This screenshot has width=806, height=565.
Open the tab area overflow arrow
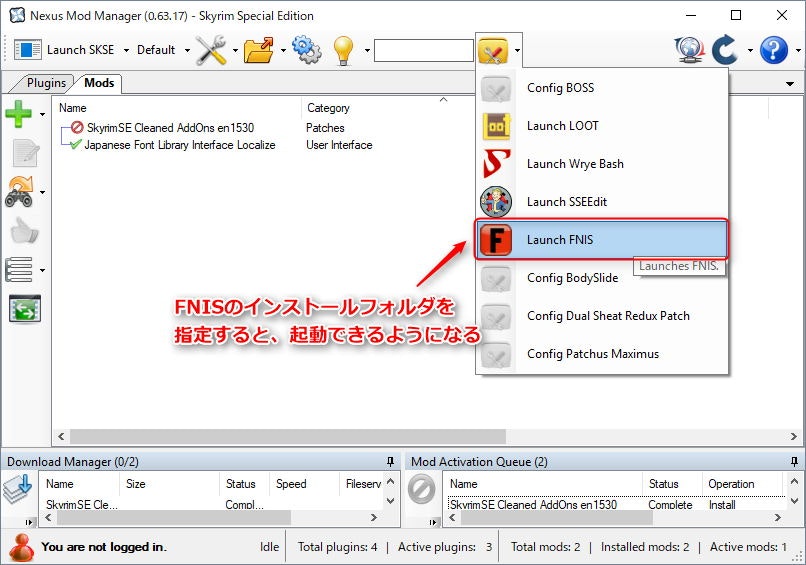790,84
